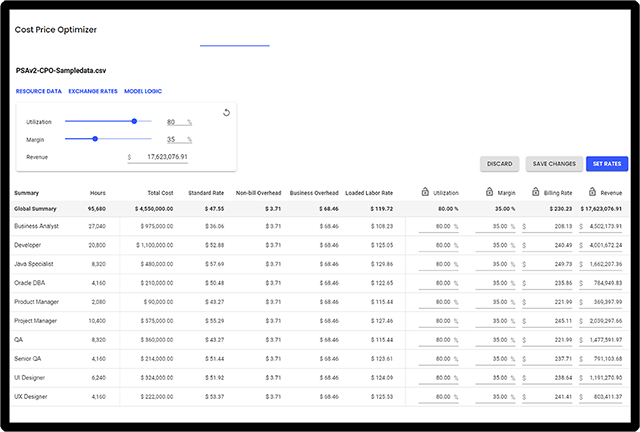Edit Product Manager billing rate field
This screenshot has height=432, width=640.
[547, 302]
